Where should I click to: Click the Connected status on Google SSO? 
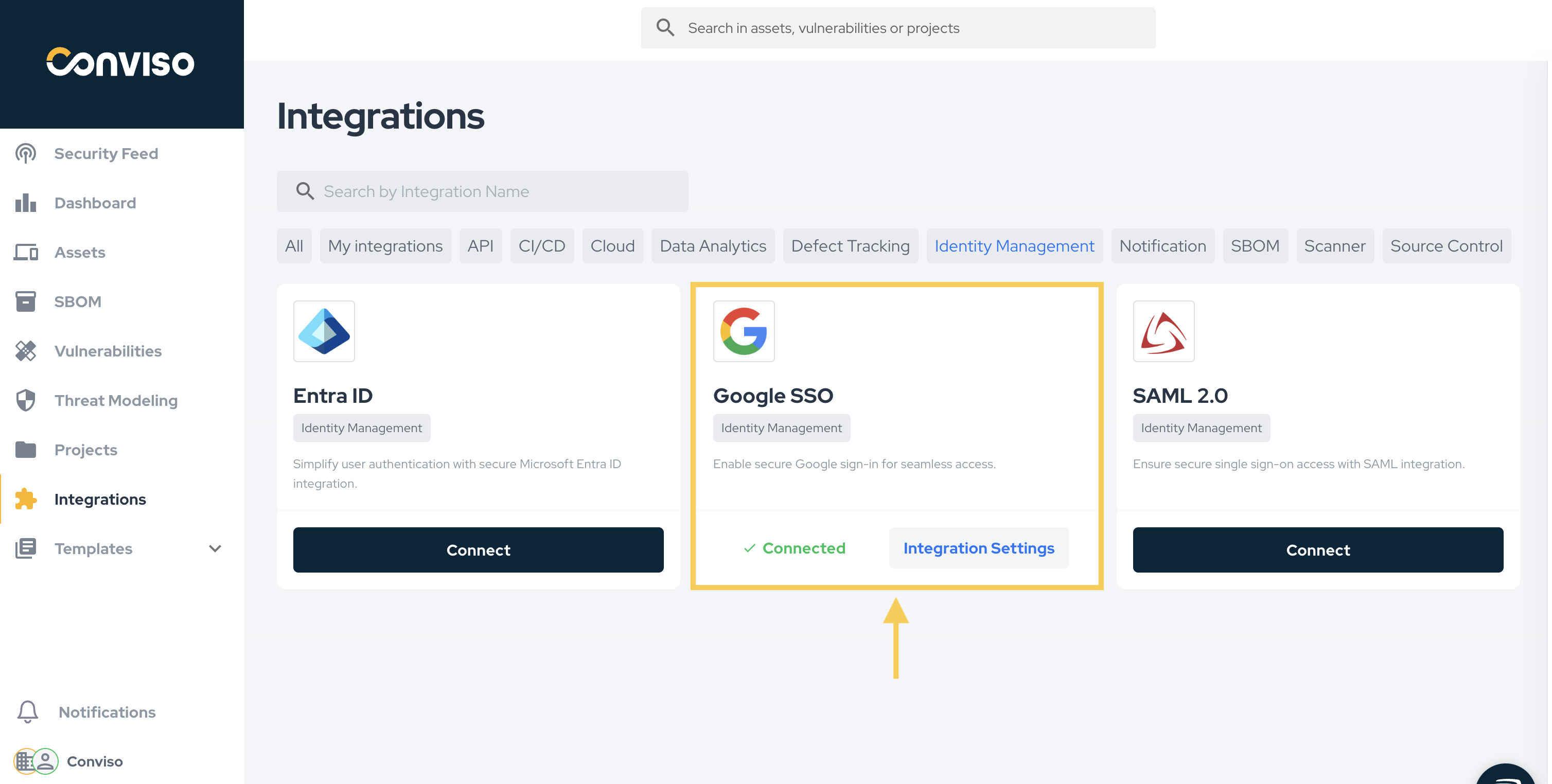click(x=794, y=548)
